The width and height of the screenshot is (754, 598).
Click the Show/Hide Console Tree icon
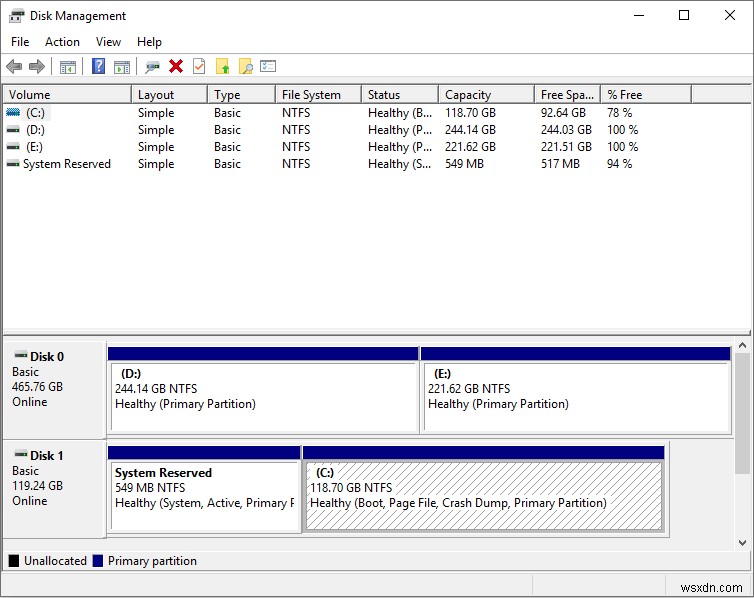click(x=68, y=67)
